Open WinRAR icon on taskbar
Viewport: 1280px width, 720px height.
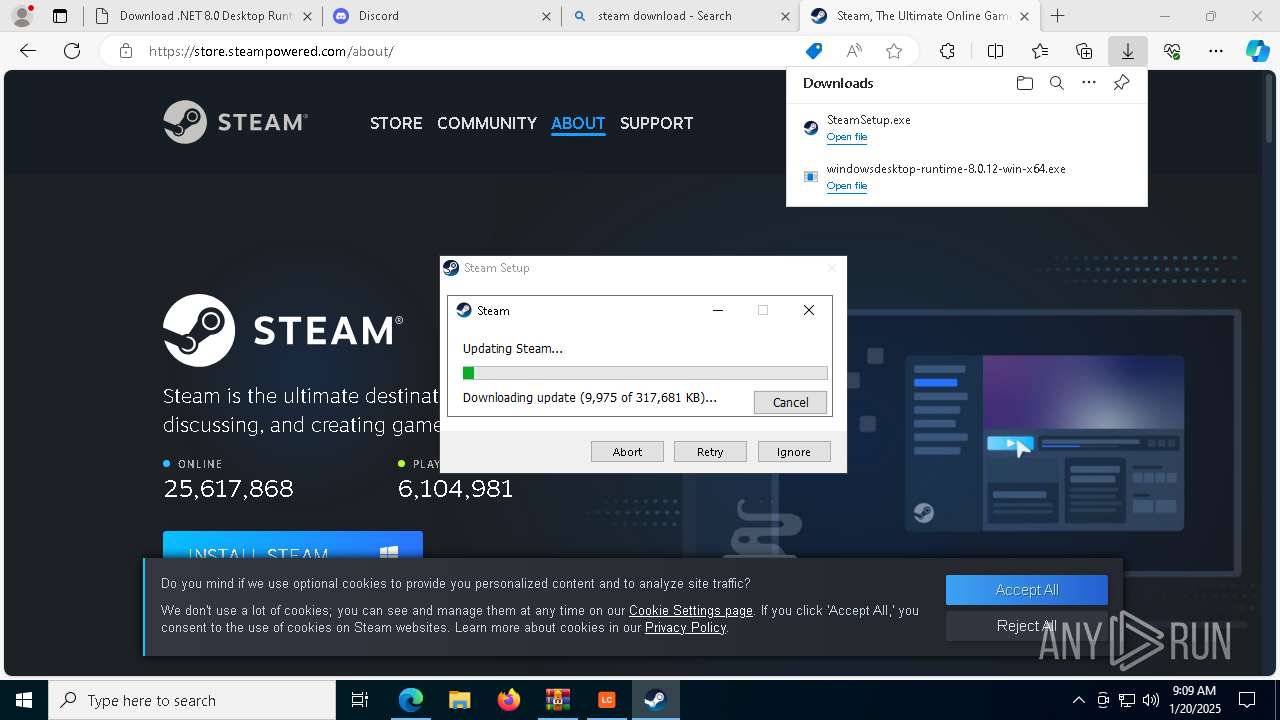(557, 700)
